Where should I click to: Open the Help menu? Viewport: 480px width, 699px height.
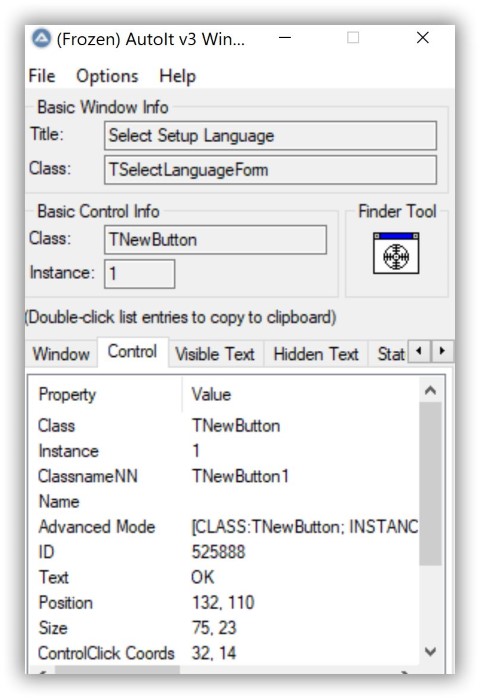pyautogui.click(x=177, y=76)
